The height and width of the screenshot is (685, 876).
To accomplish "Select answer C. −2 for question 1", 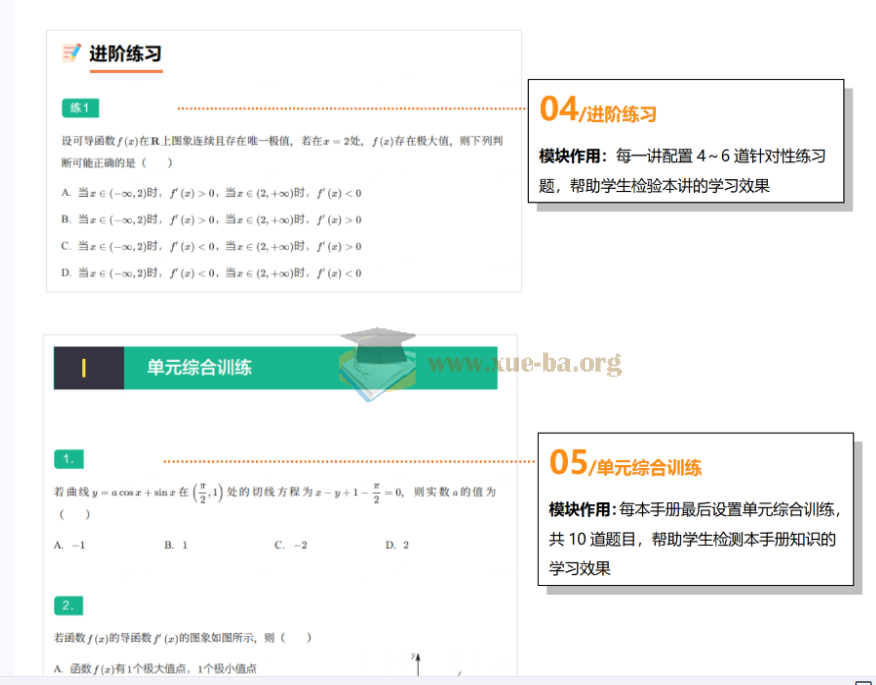I will pos(290,545).
